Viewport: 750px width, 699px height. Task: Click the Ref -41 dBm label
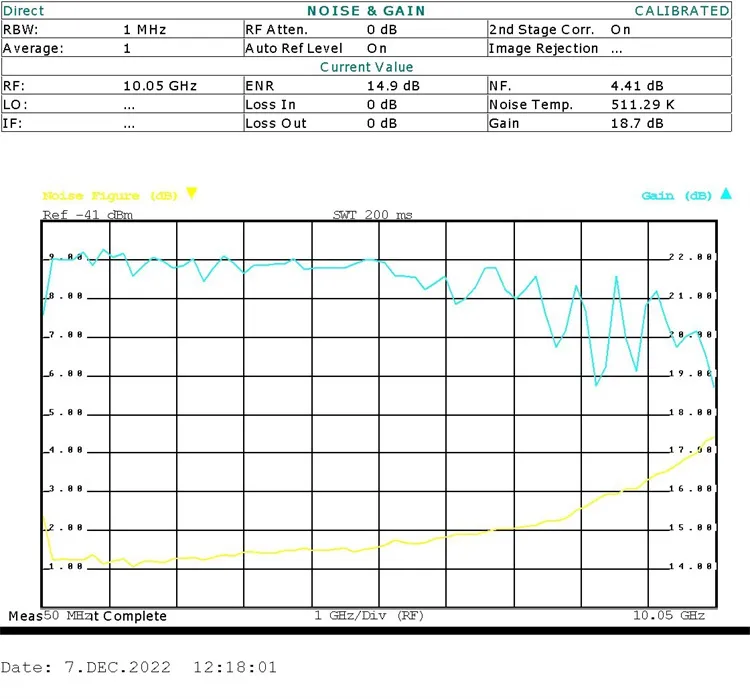point(88,214)
